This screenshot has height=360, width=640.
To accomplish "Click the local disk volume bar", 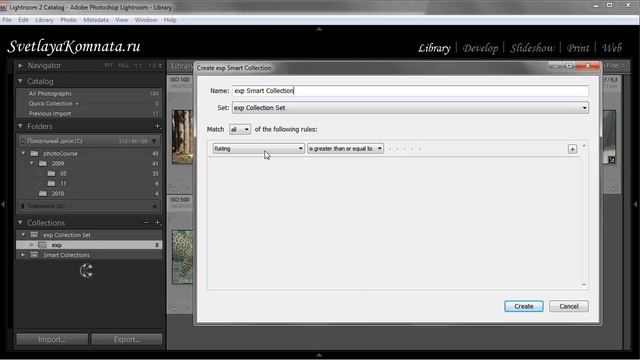I will click(89, 141).
